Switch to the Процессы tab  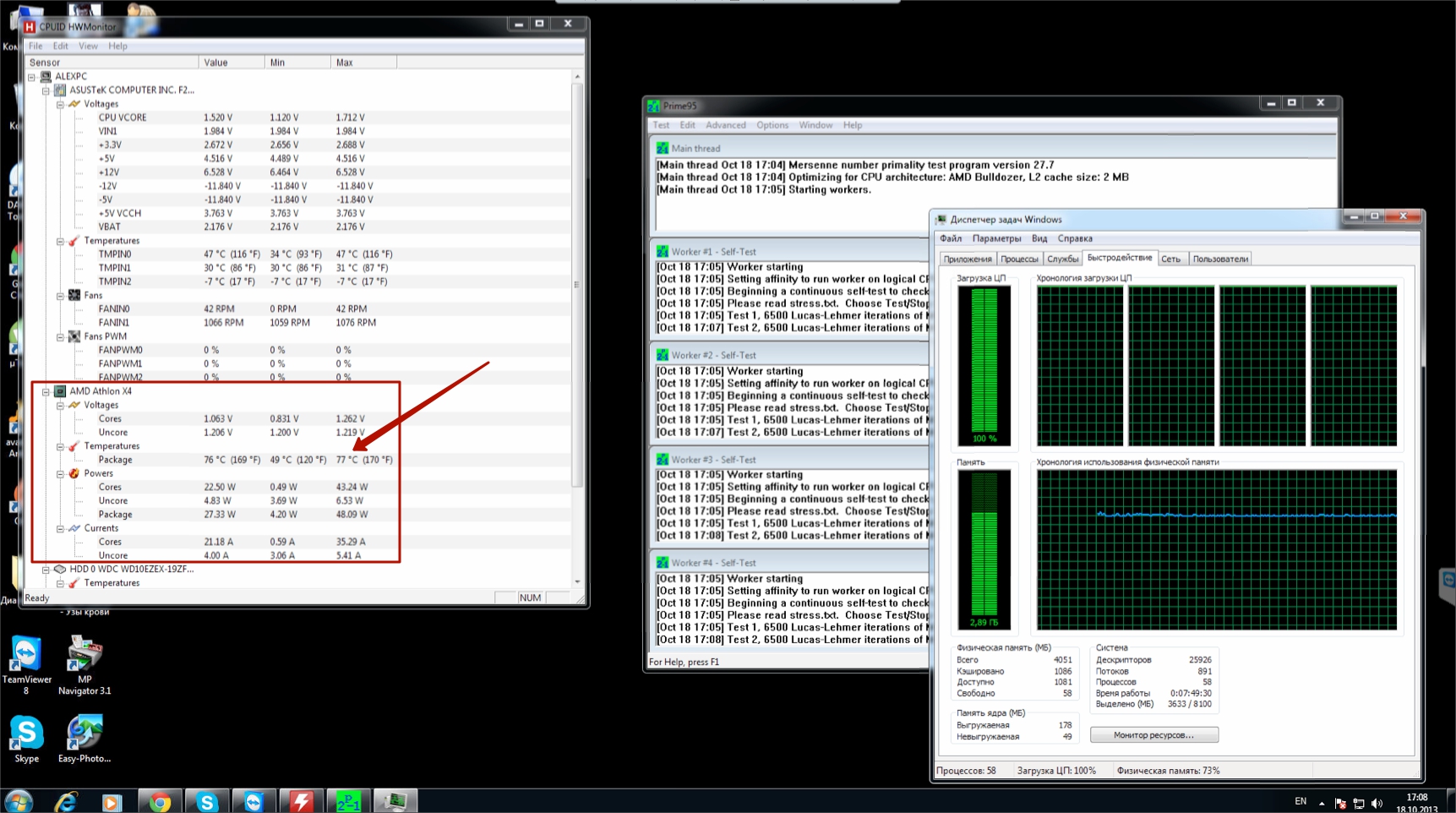tap(1020, 259)
